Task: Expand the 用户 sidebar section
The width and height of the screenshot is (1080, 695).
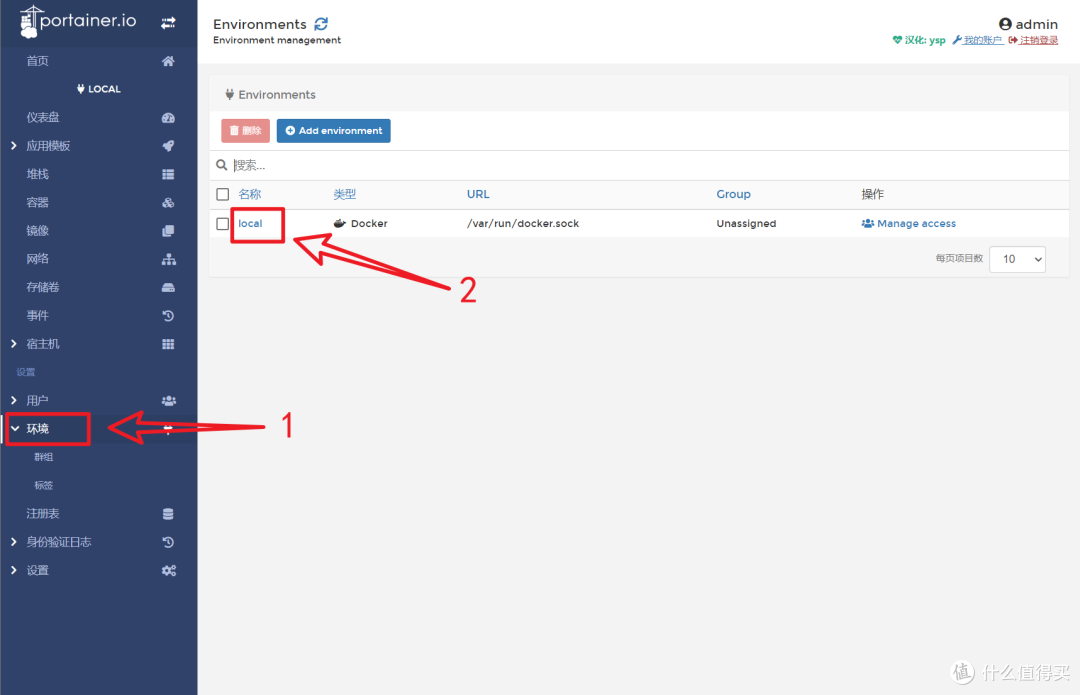Action: pyautogui.click(x=37, y=401)
